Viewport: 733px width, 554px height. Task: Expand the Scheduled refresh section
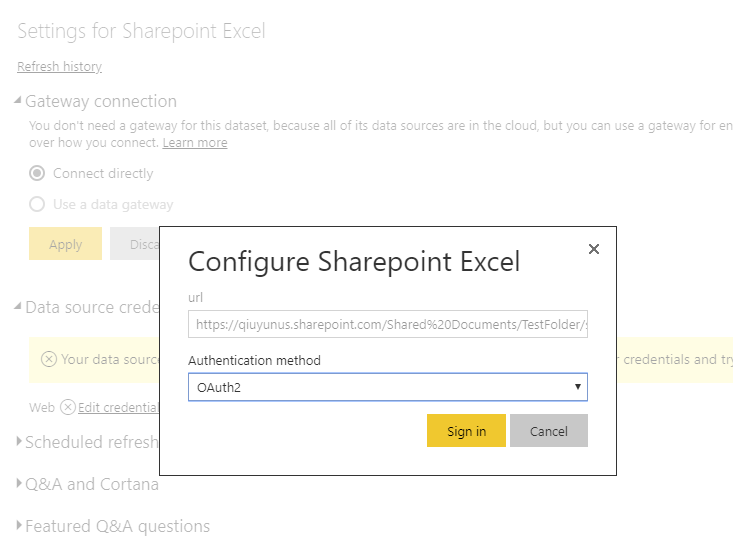19,441
